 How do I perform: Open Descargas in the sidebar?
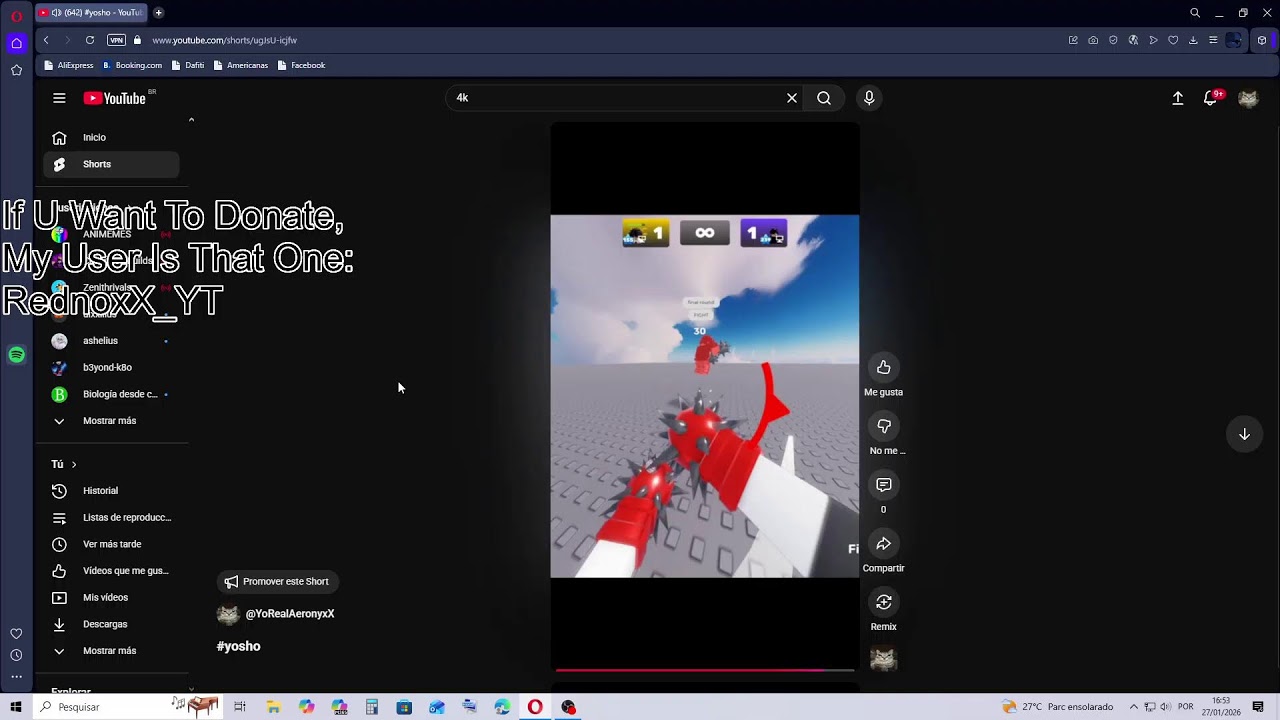(x=111, y=624)
